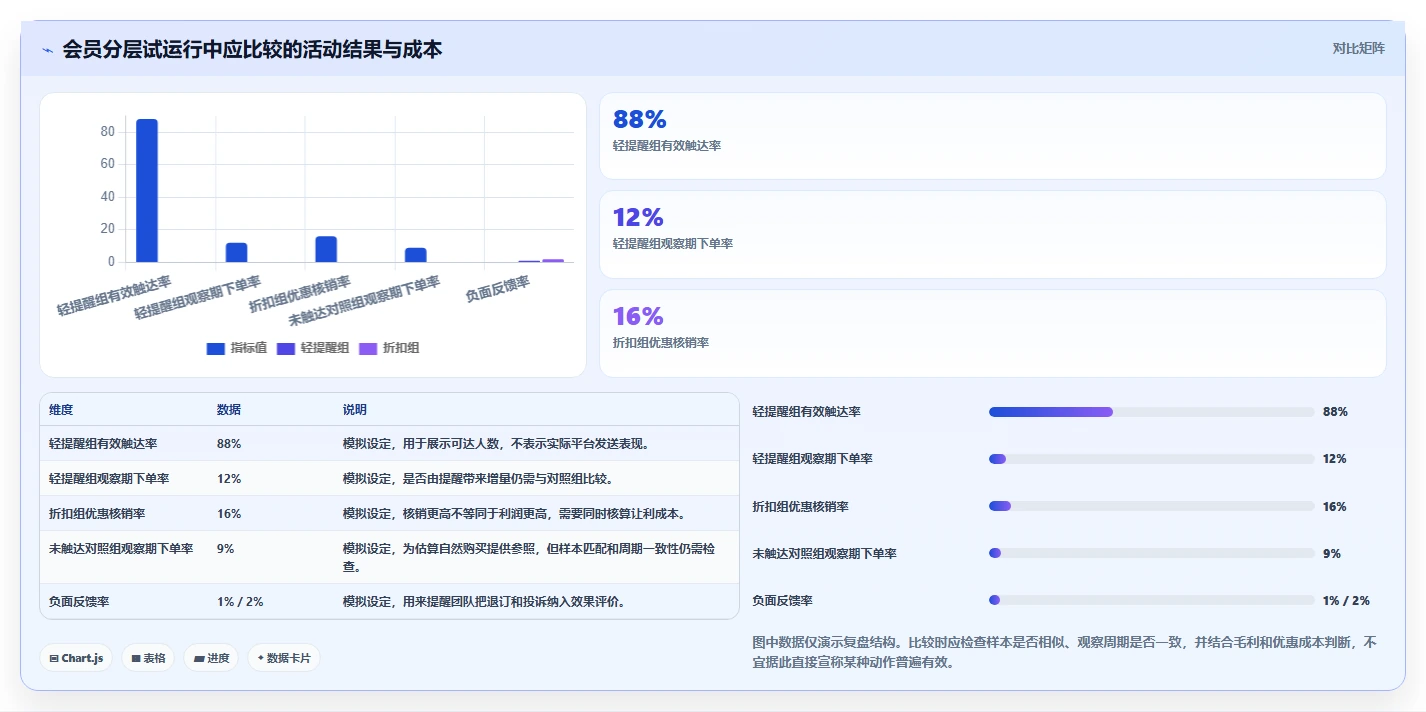Screen dimensions: 1426x712
Task: Toggle the 轻提醒组 legend swatch
Action: [x=286, y=348]
